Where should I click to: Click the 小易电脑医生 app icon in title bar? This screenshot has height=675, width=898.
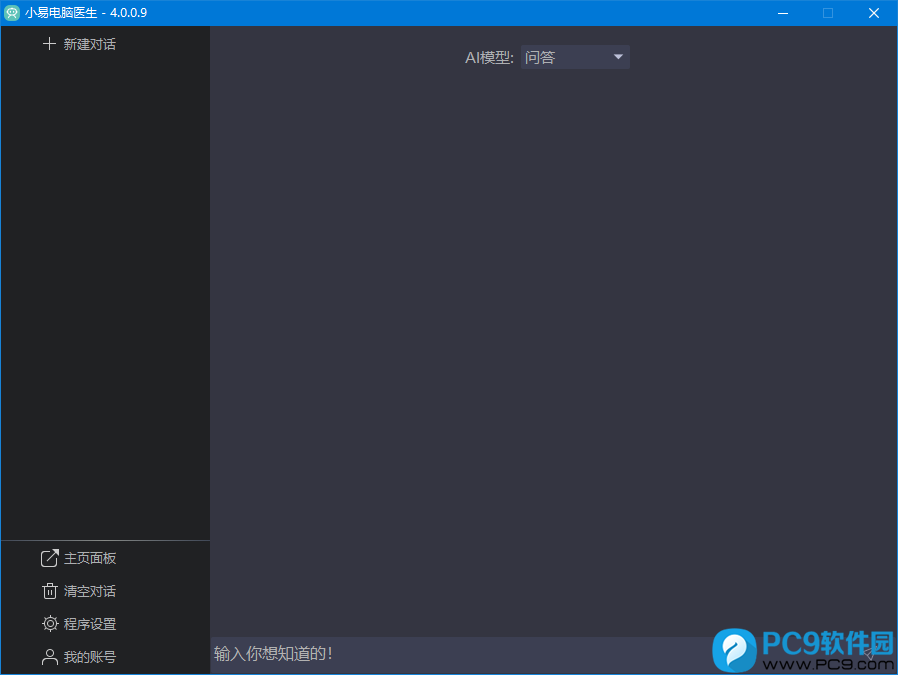tap(11, 13)
